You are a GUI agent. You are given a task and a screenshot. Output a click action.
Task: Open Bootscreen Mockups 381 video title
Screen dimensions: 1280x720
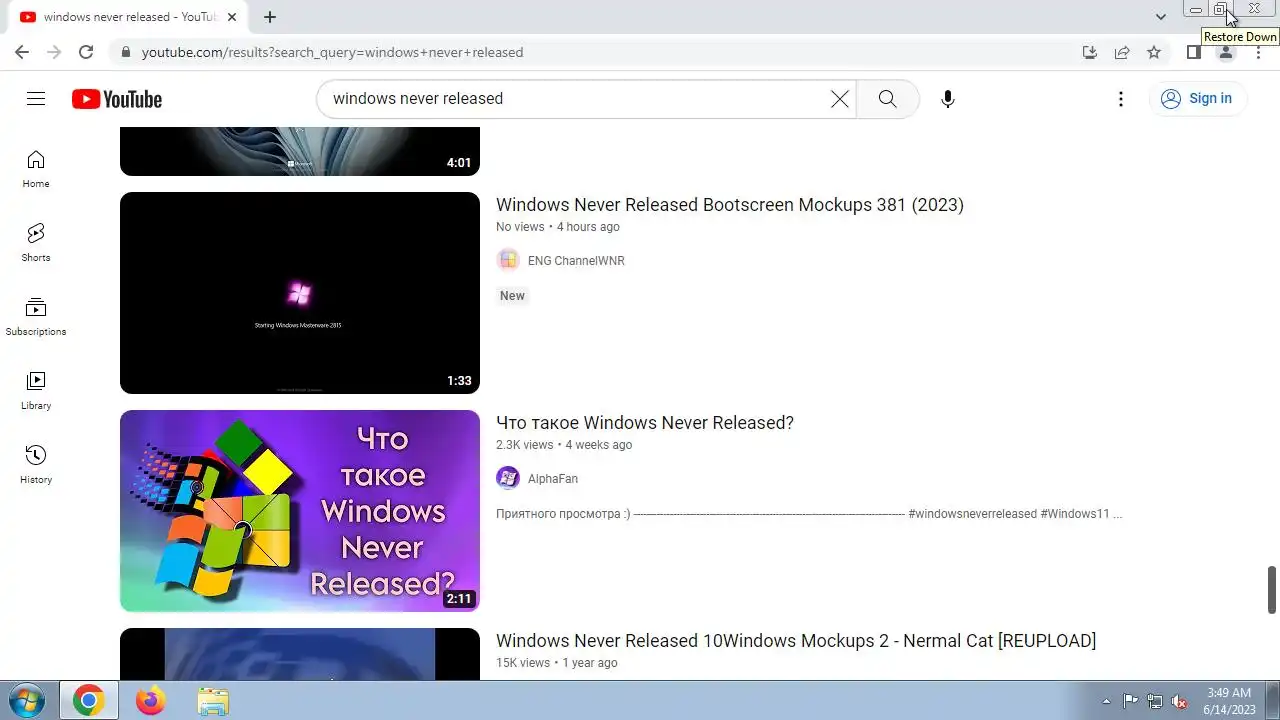coord(730,205)
